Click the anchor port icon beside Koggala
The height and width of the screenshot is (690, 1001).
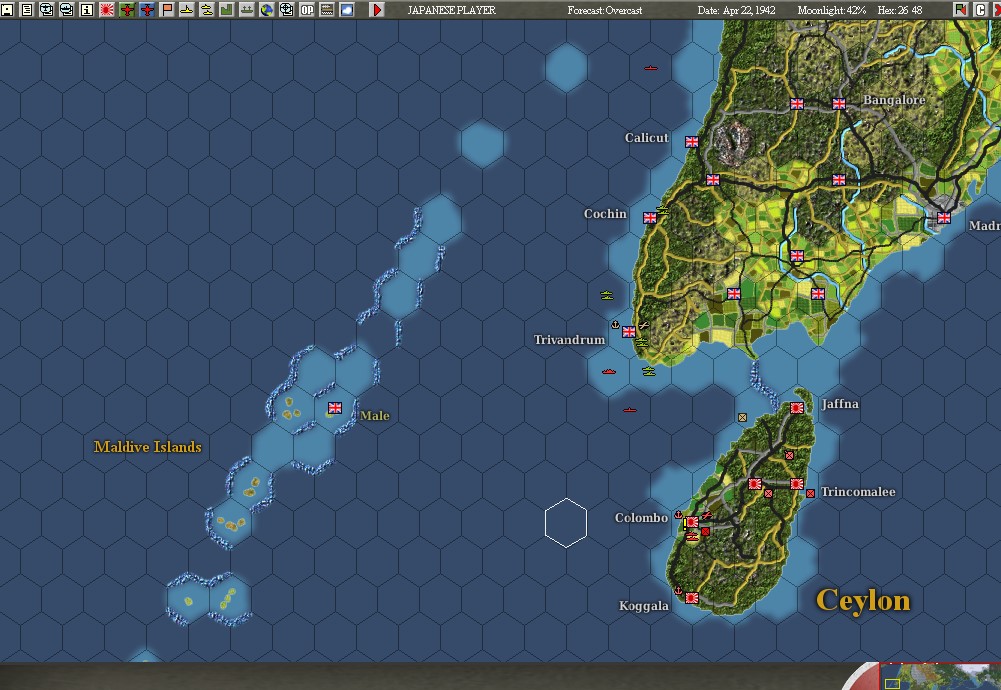(679, 590)
